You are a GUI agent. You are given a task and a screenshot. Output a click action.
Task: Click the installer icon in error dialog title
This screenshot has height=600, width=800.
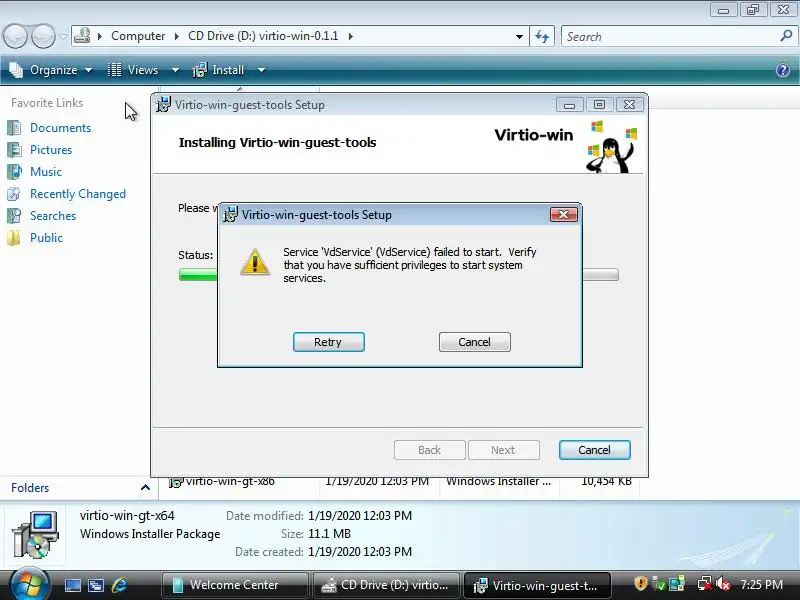(x=231, y=214)
